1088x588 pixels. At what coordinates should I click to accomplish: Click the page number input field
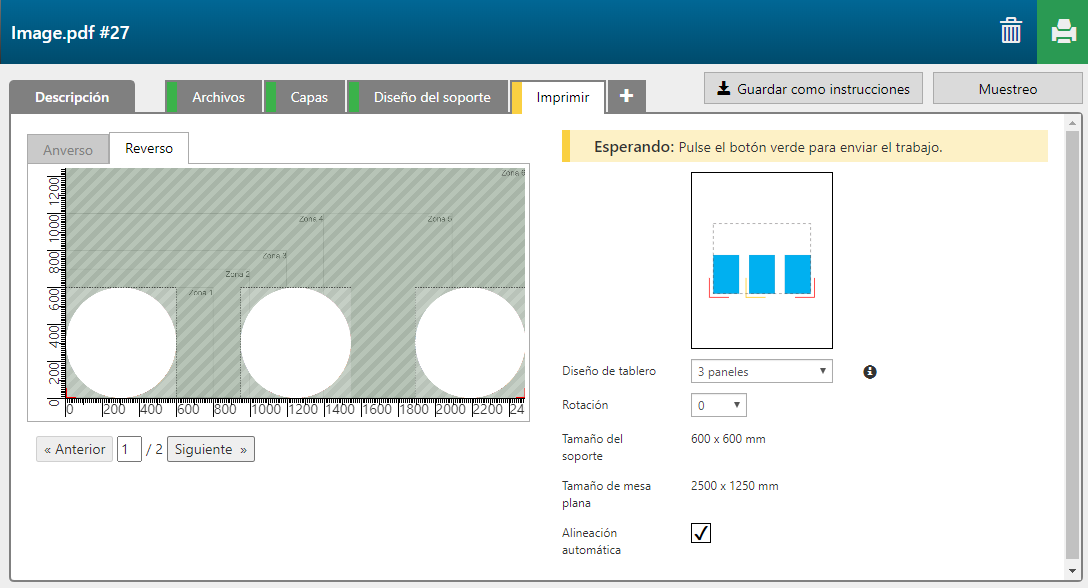point(129,450)
